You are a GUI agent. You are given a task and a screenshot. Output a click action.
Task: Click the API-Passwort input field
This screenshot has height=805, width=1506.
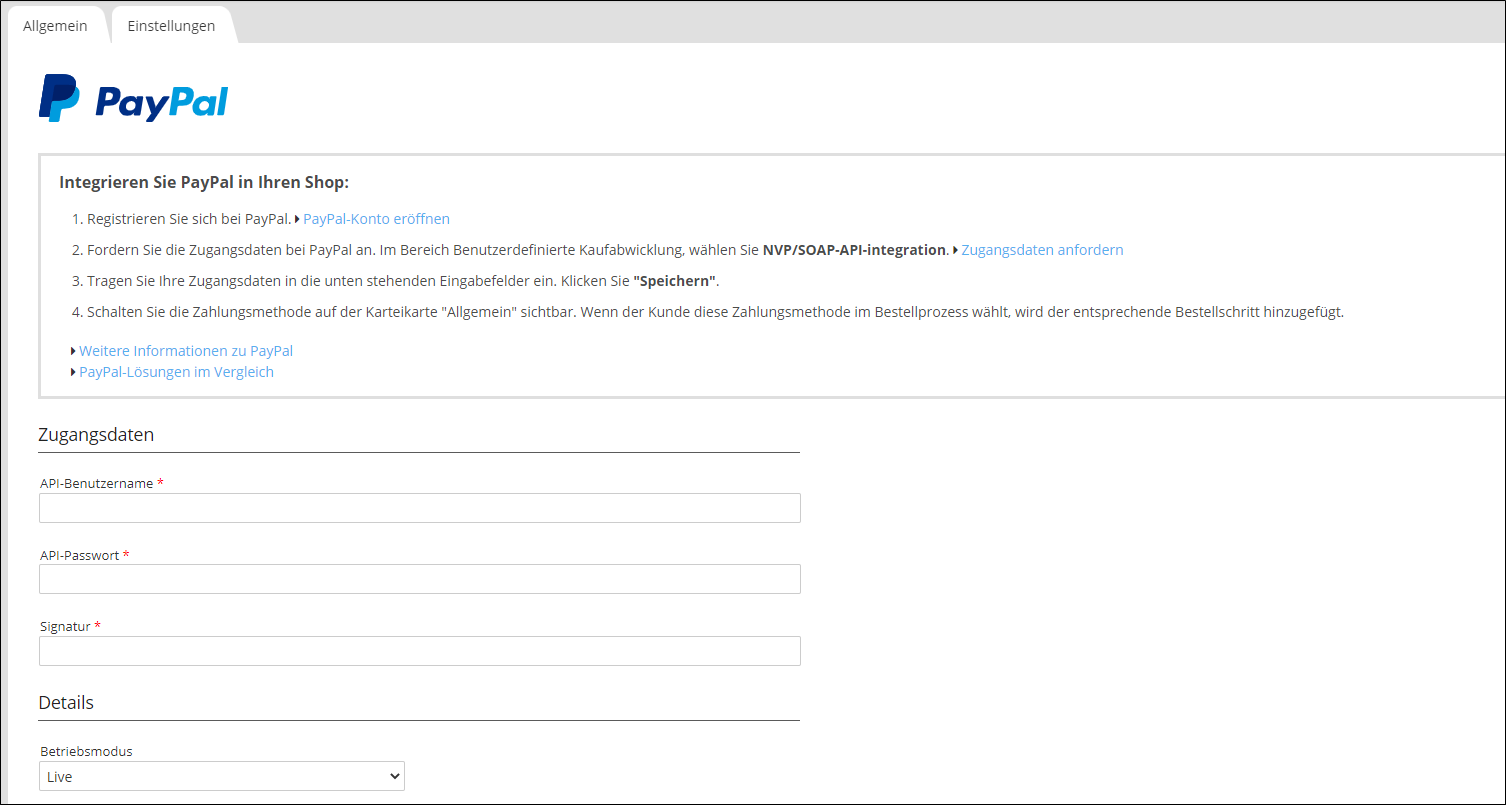click(419, 579)
